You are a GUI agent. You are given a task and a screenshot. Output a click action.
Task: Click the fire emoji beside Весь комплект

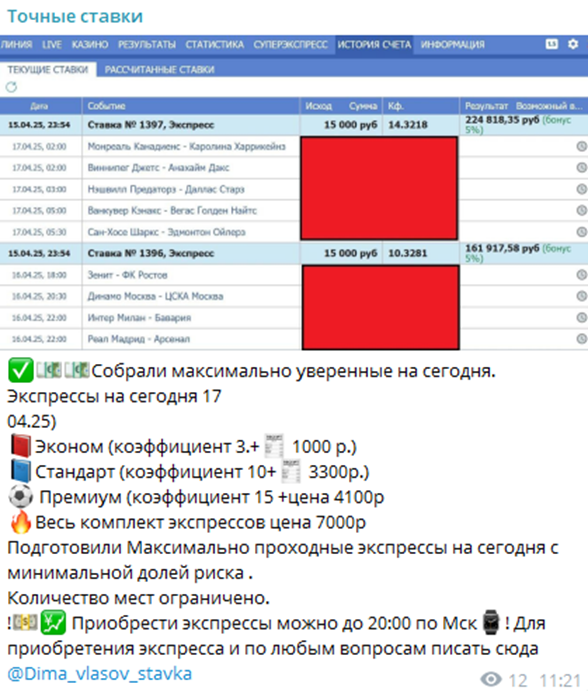click(x=21, y=522)
